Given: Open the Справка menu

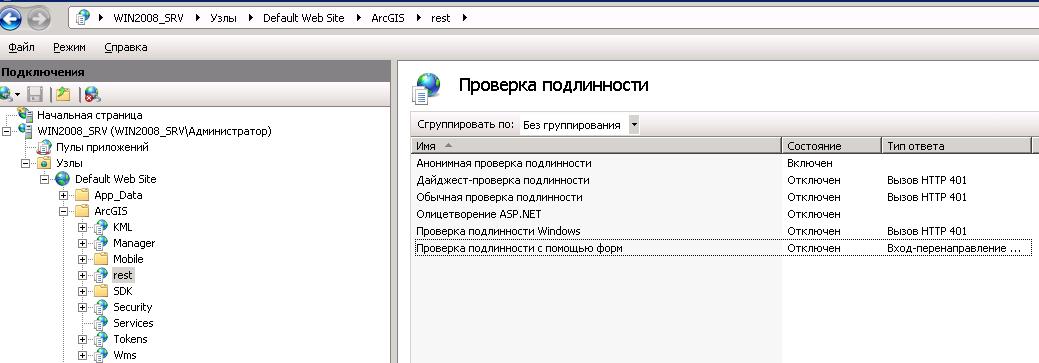Looking at the screenshot, I should [126, 47].
